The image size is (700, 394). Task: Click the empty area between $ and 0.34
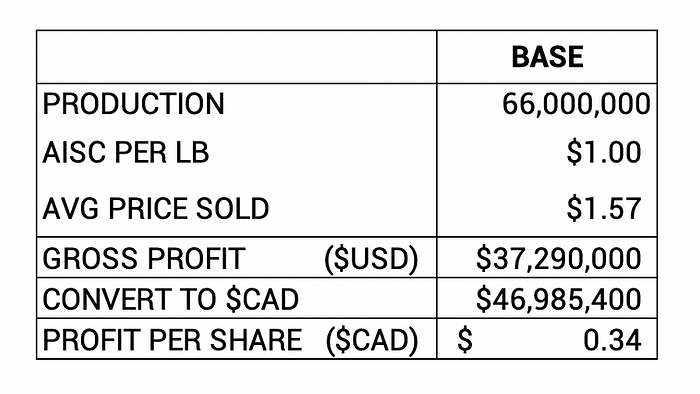click(528, 340)
